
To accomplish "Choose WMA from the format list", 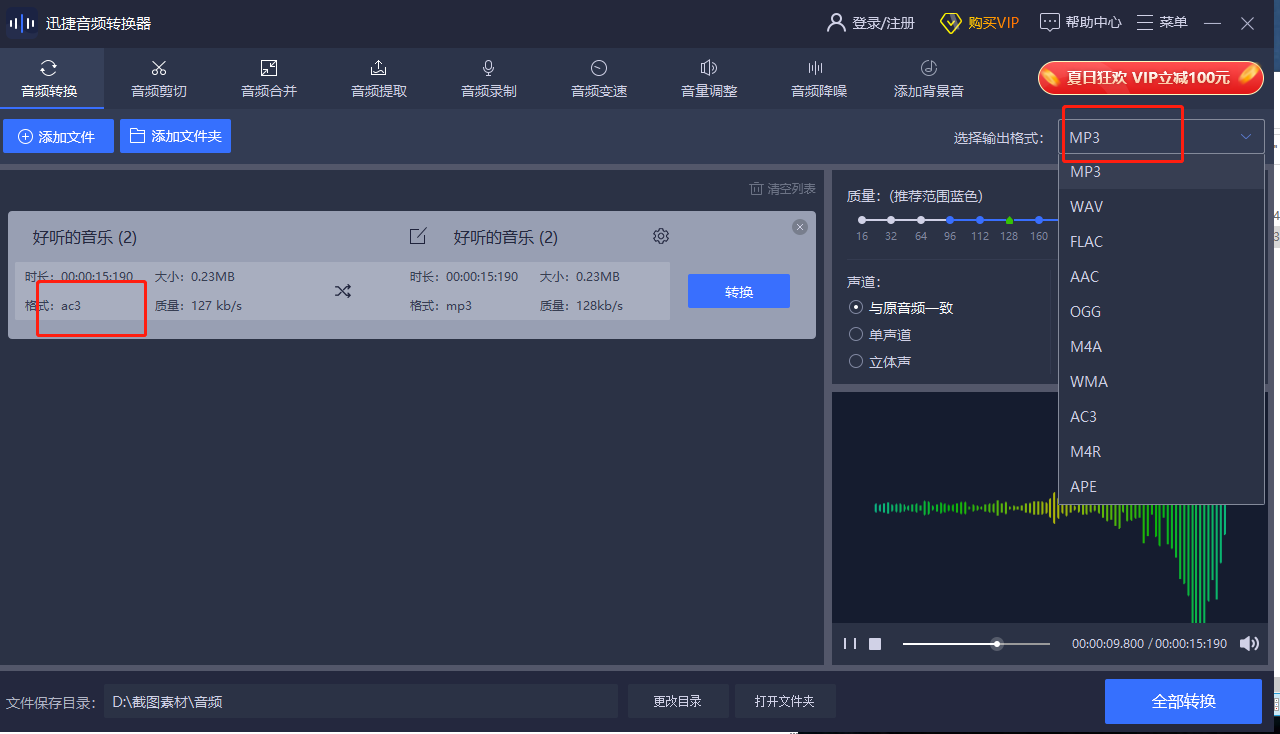I will point(1161,382).
